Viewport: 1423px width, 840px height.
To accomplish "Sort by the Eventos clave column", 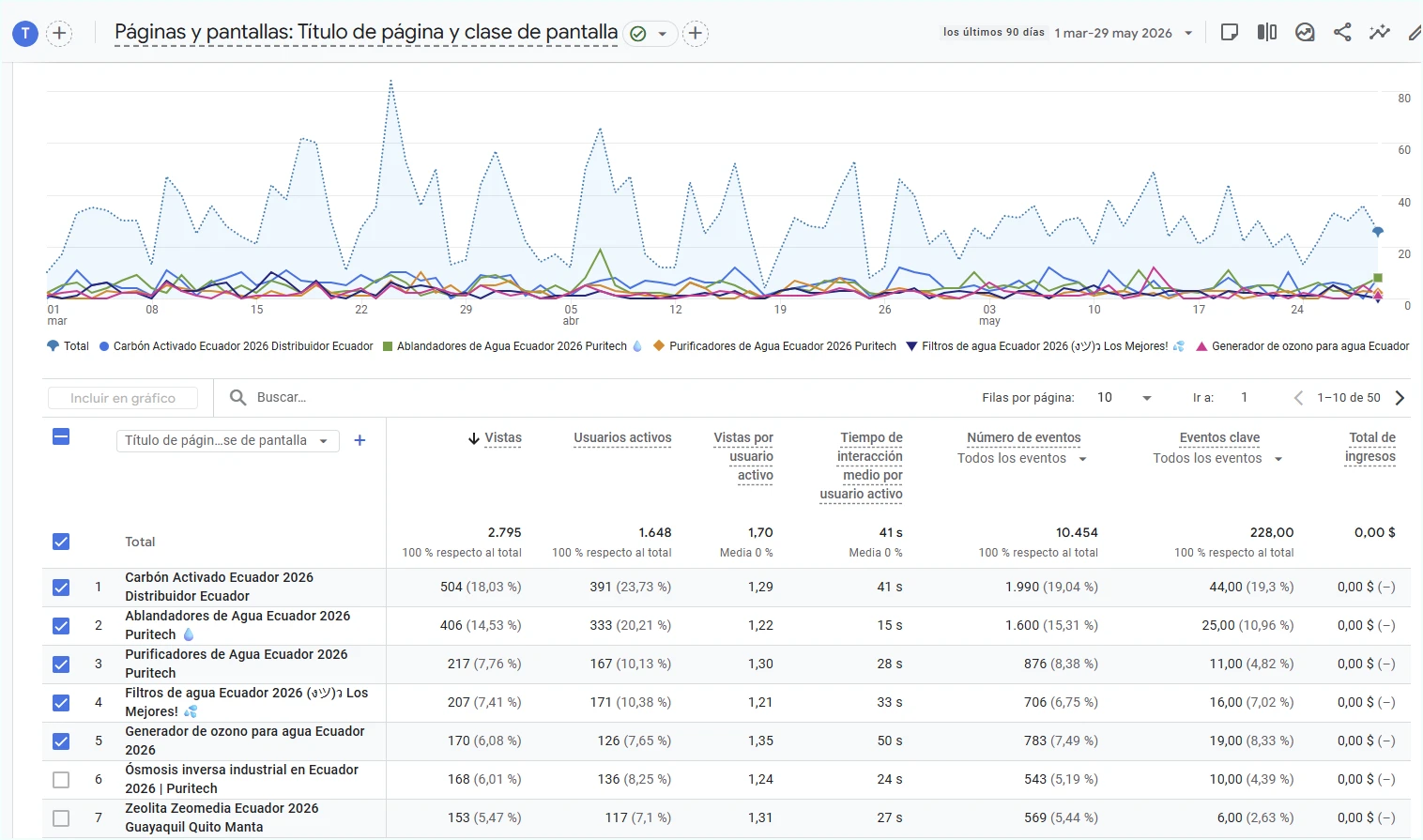I will tap(1219, 438).
